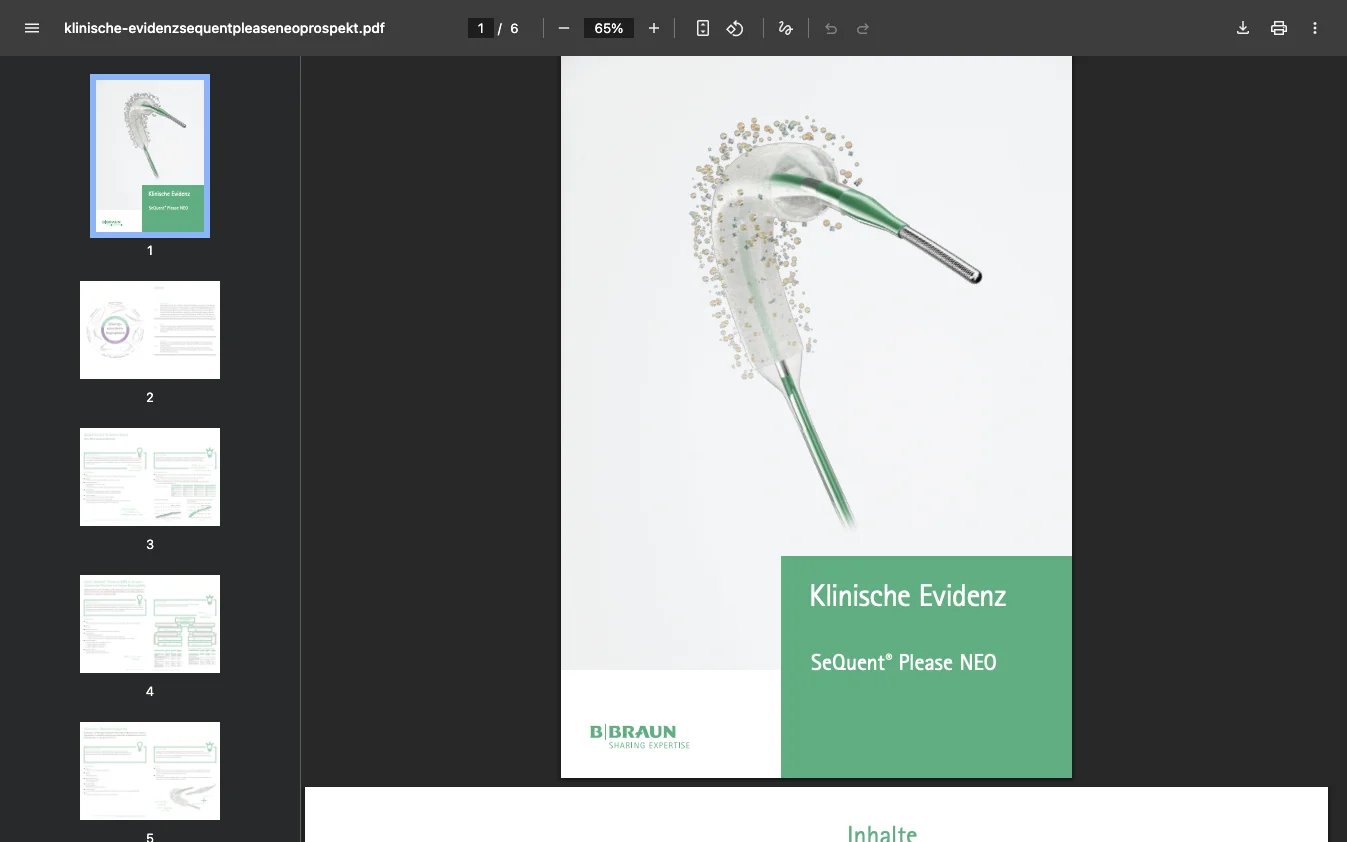Click the 65% zoom level field

click(x=609, y=28)
